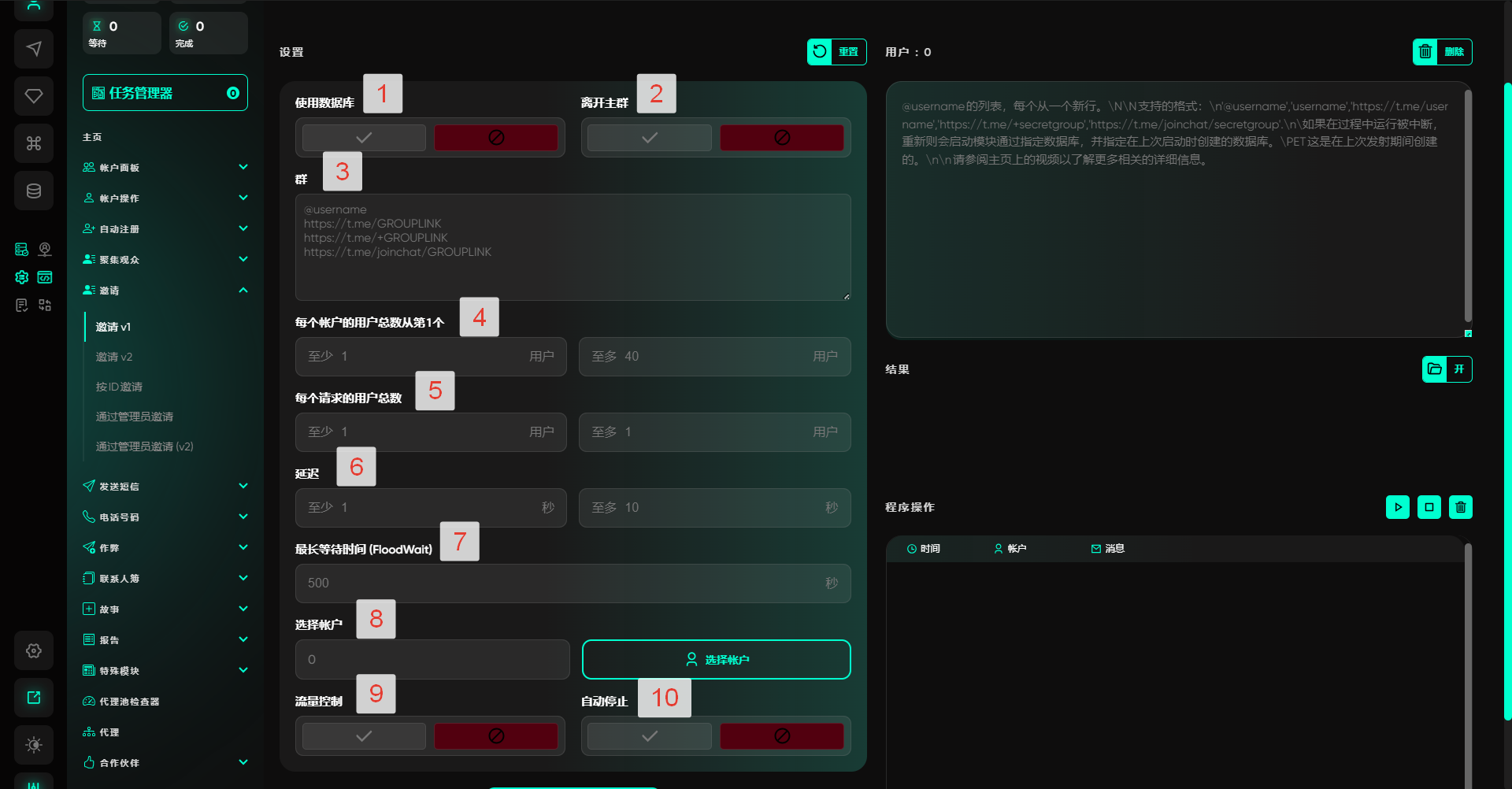Click the 重置 reset button
Viewport: 1512px width, 789px height.
[836, 52]
